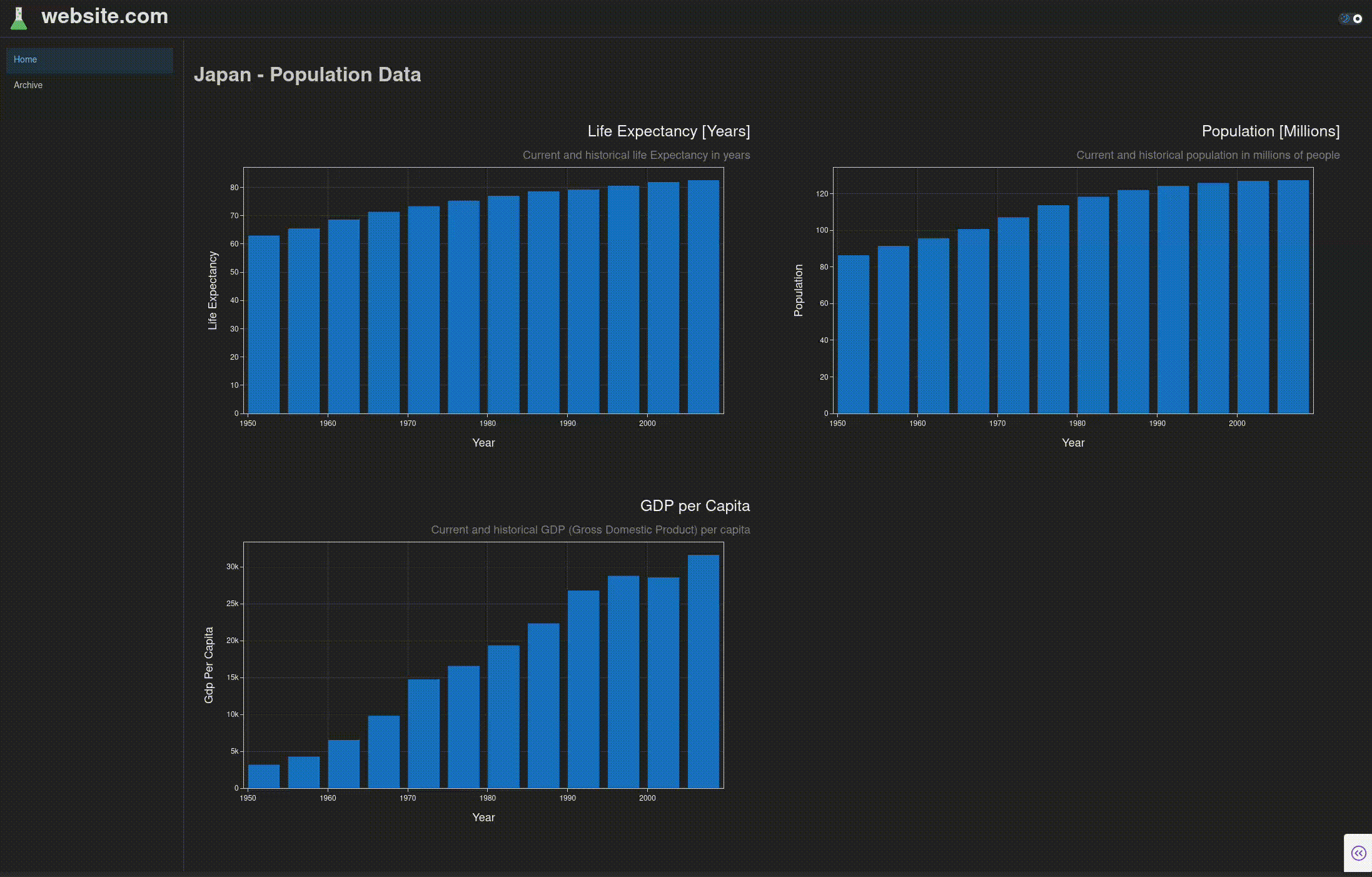The image size is (1372, 877).
Task: Select the 1970 bar in GDP per Capita chart
Action: (x=424, y=733)
